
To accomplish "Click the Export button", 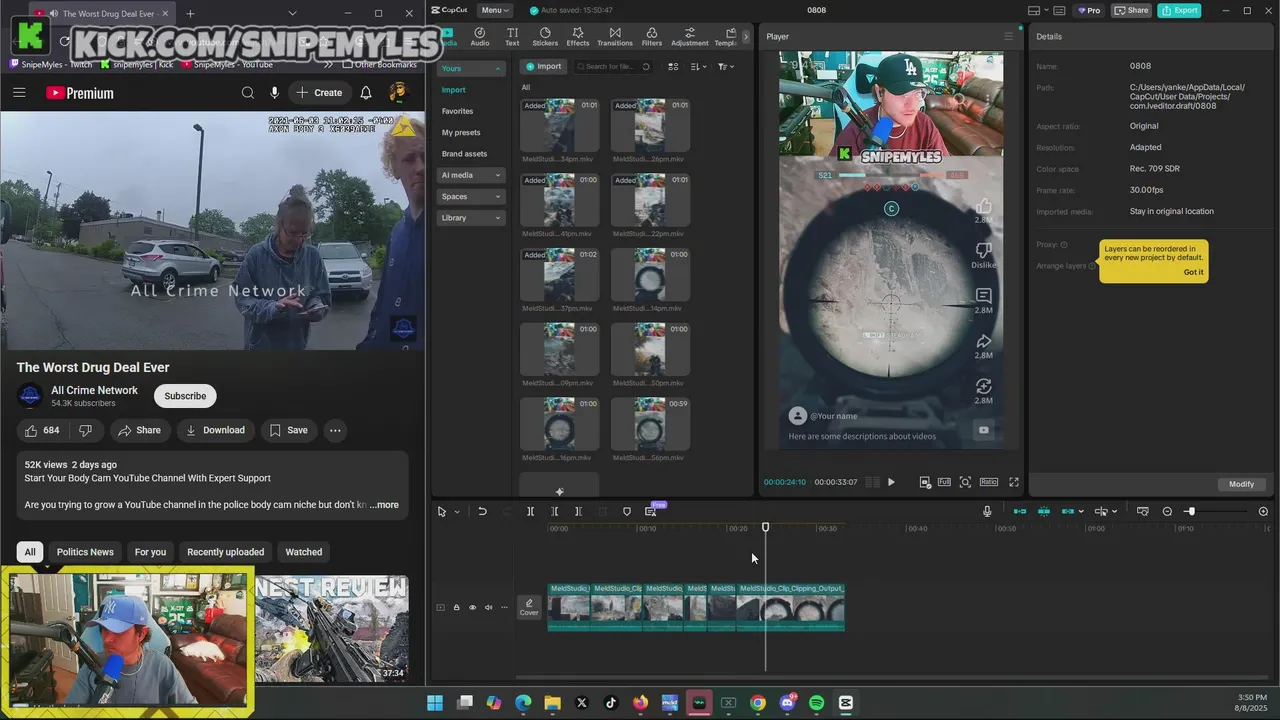I will pos(1180,10).
